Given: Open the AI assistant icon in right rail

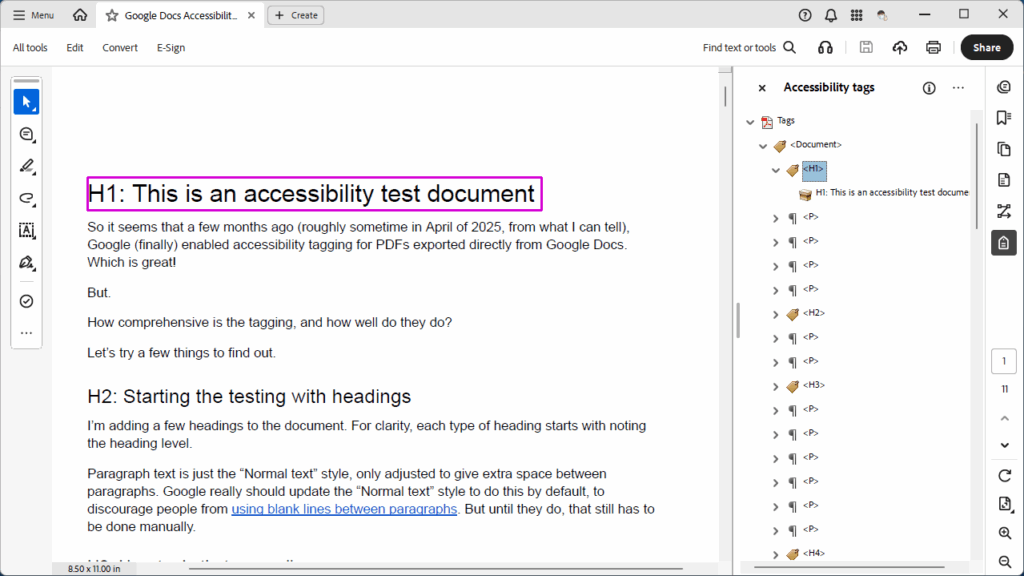Looking at the screenshot, I should pos(1004,88).
